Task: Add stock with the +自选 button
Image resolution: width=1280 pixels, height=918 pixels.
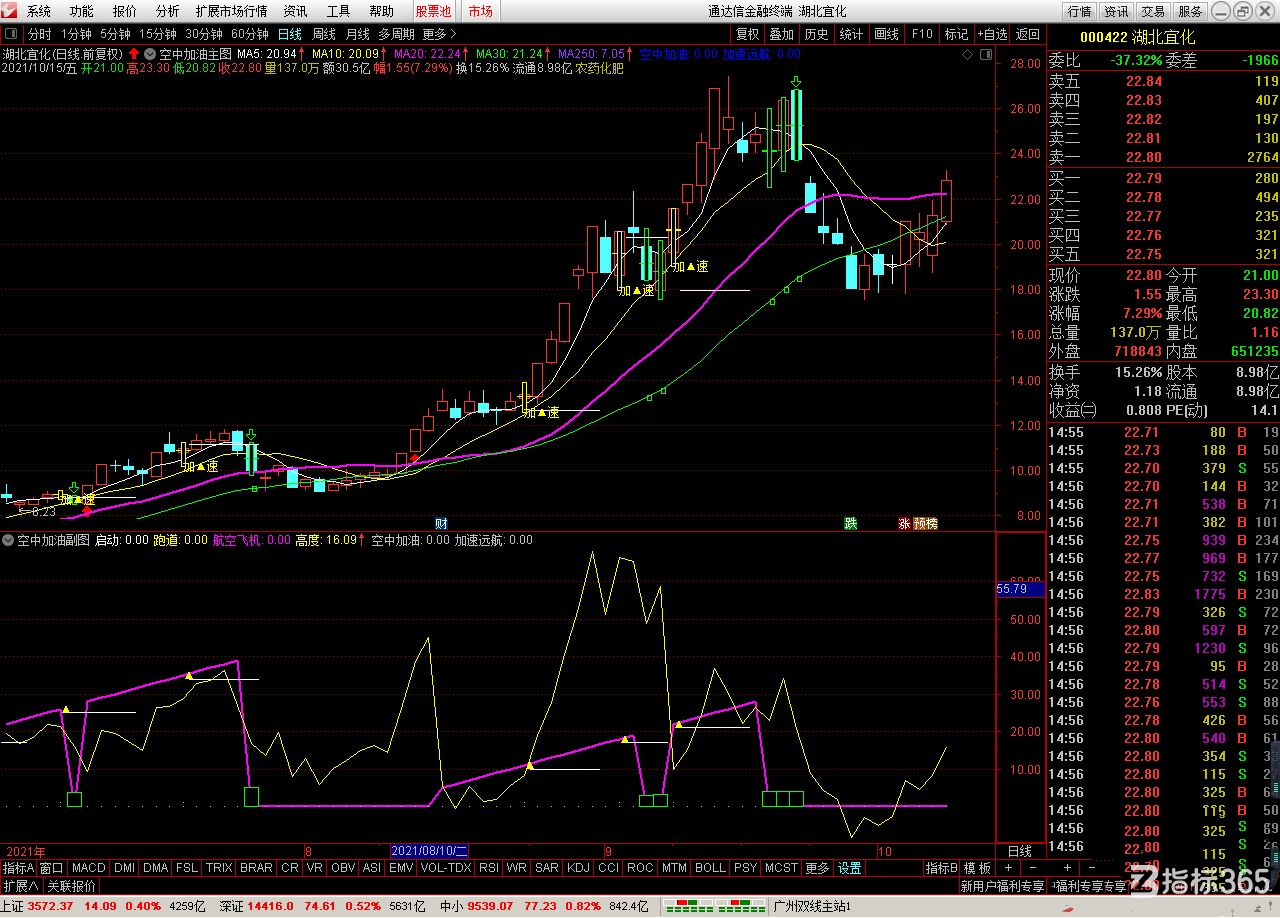Action: 993,34
